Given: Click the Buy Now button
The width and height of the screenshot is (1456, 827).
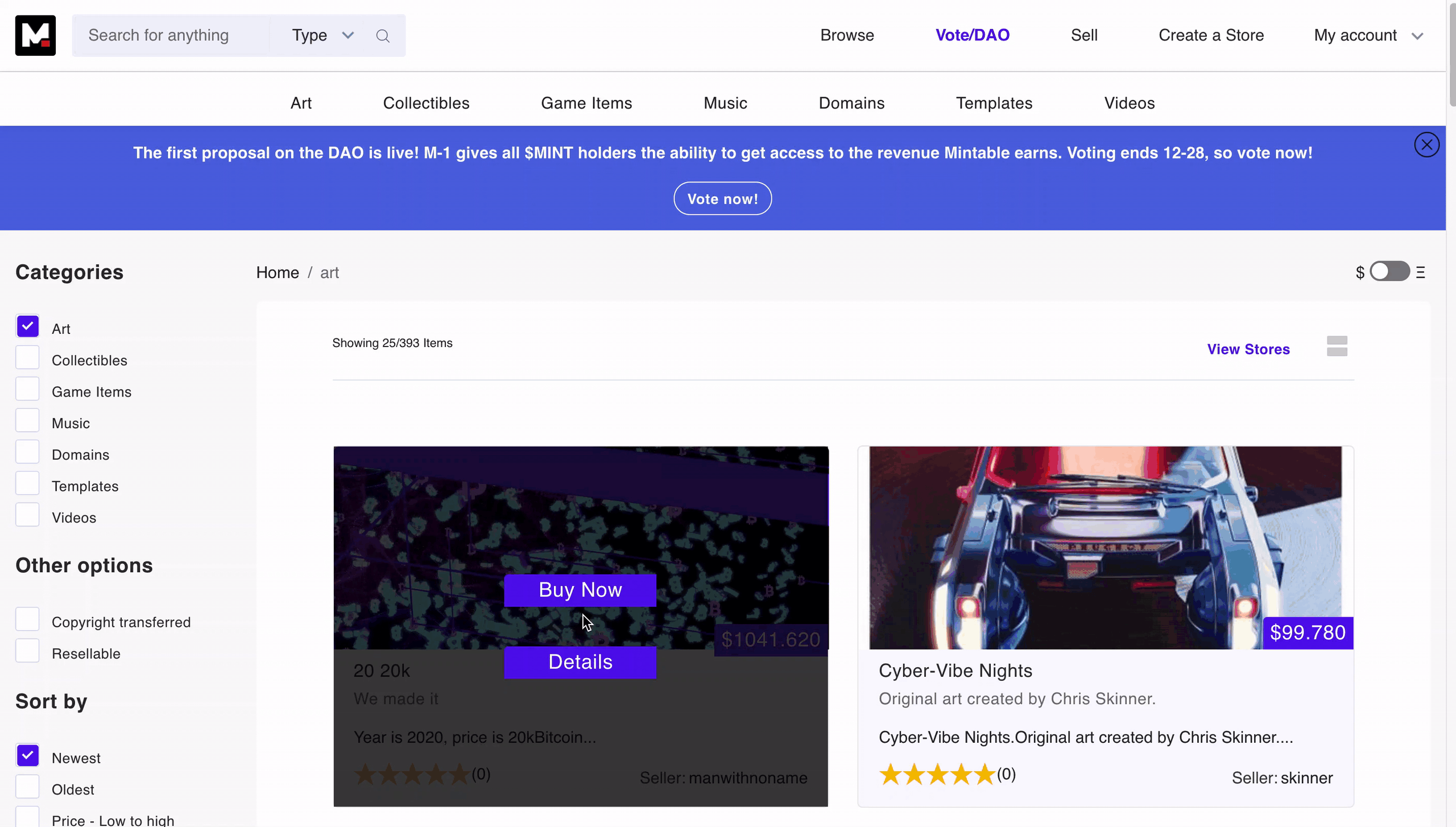Looking at the screenshot, I should (x=580, y=590).
